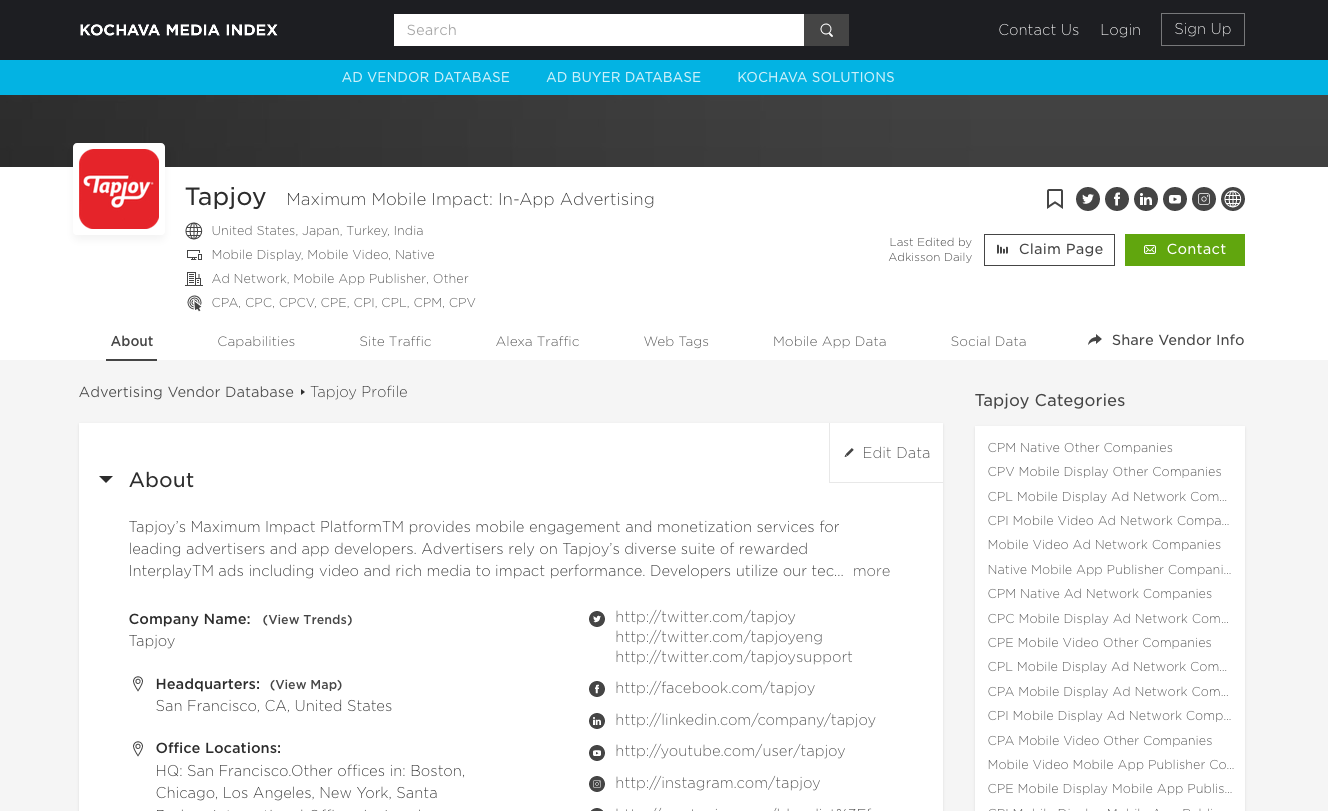Viewport: 1328px width, 811px height.
Task: Open http://twitter.com/tapjoy link
Action: click(x=705, y=617)
